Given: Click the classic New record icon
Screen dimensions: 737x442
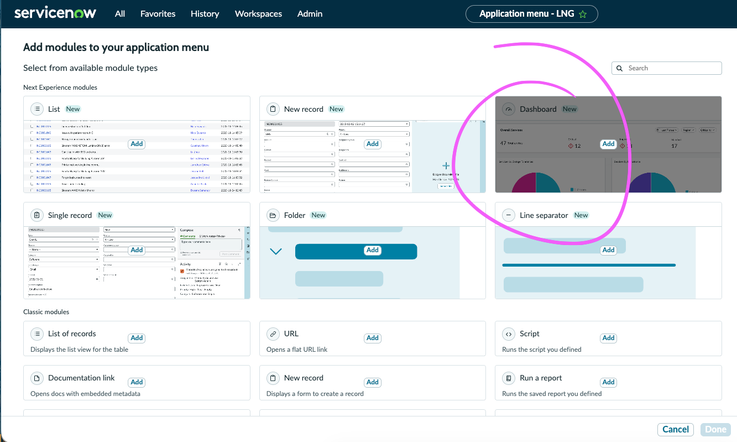Looking at the screenshot, I should tap(273, 378).
